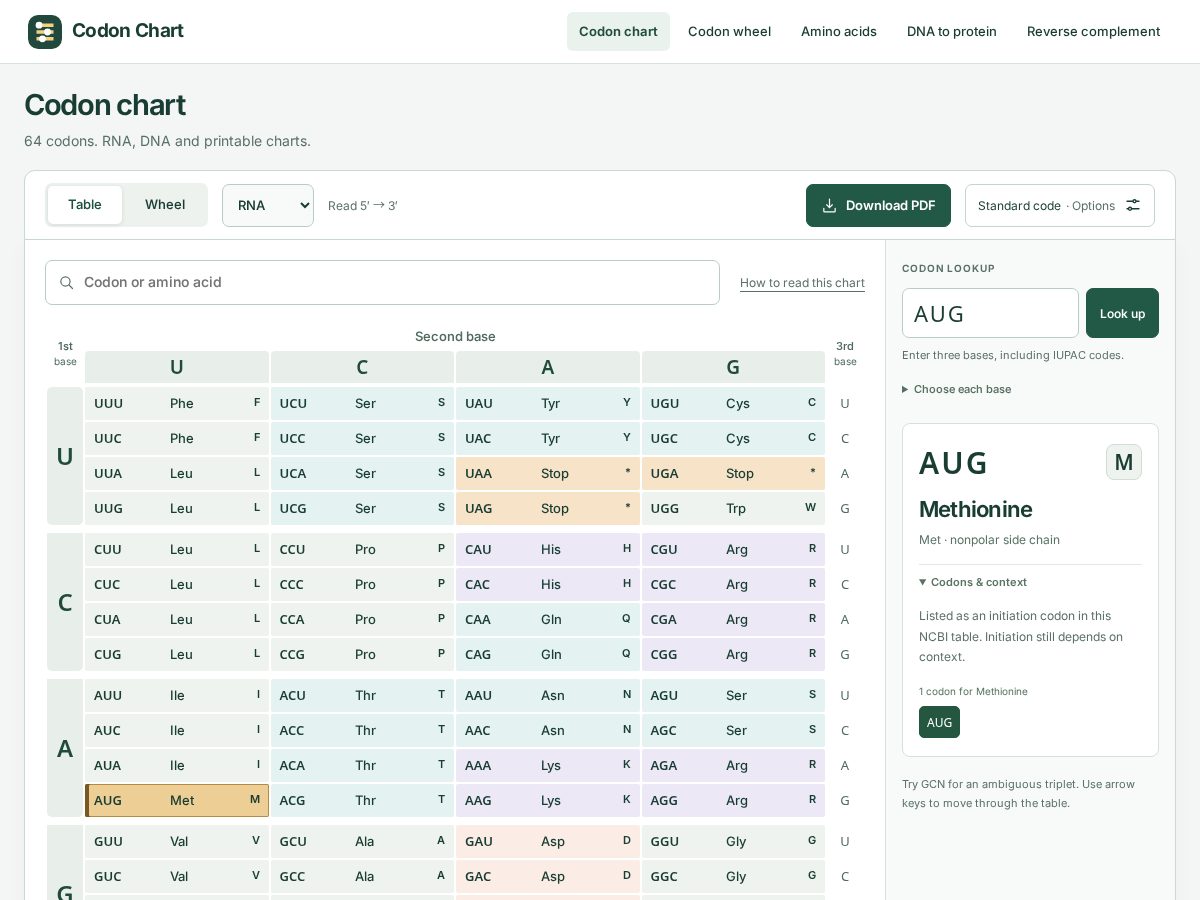Select the AGA Arg cell
This screenshot has width=1200, height=900.
733,765
